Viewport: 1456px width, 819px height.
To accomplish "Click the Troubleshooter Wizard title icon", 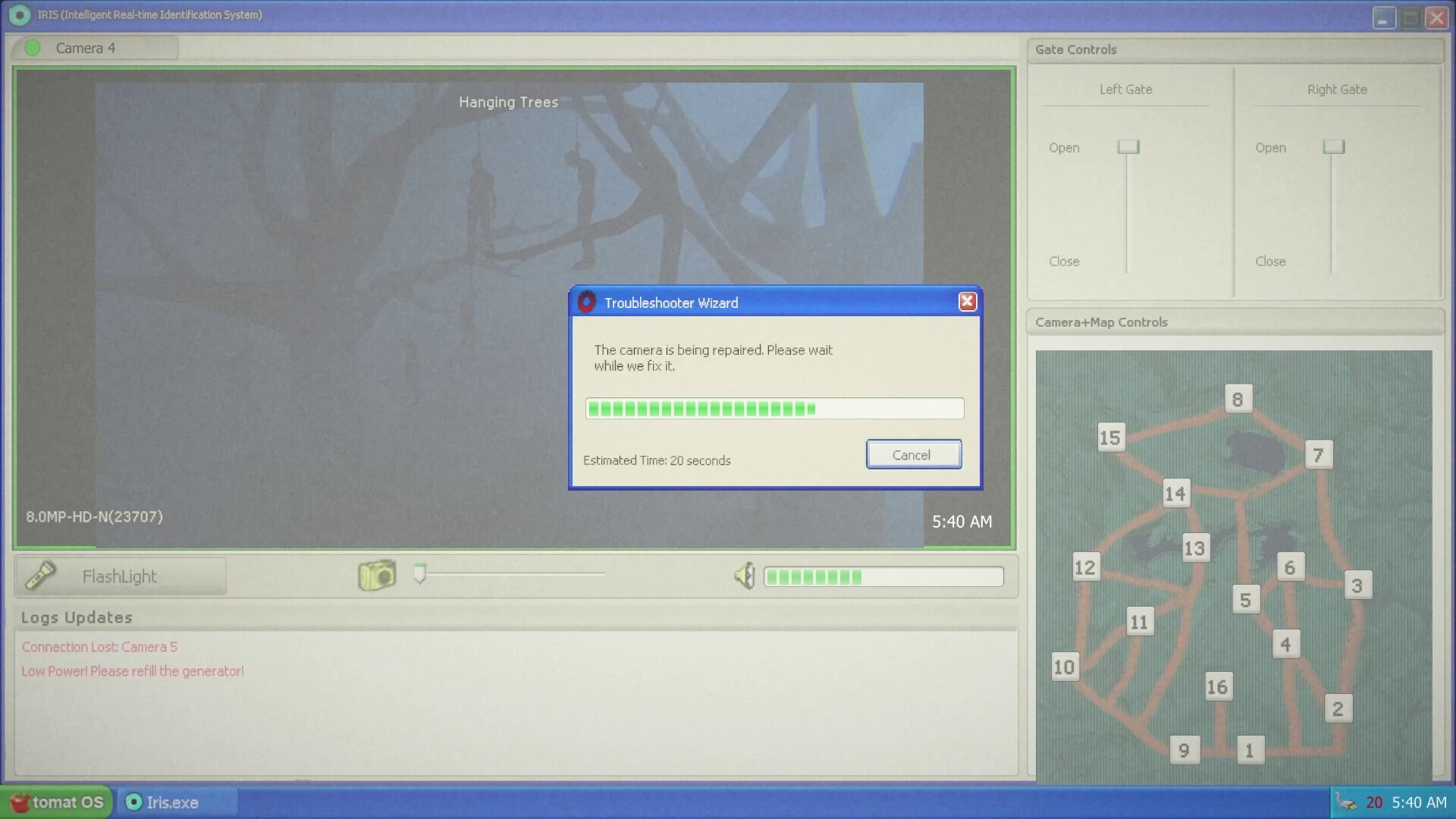I will (x=586, y=302).
